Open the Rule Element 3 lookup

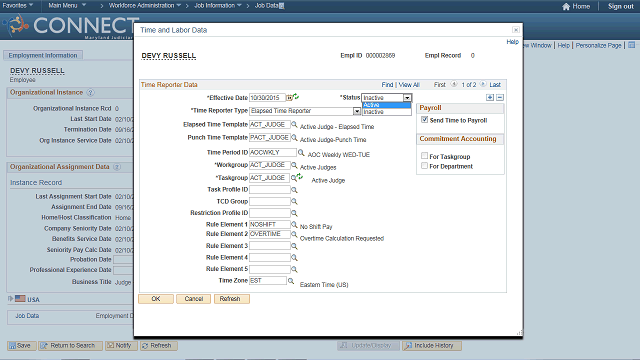[294, 246]
